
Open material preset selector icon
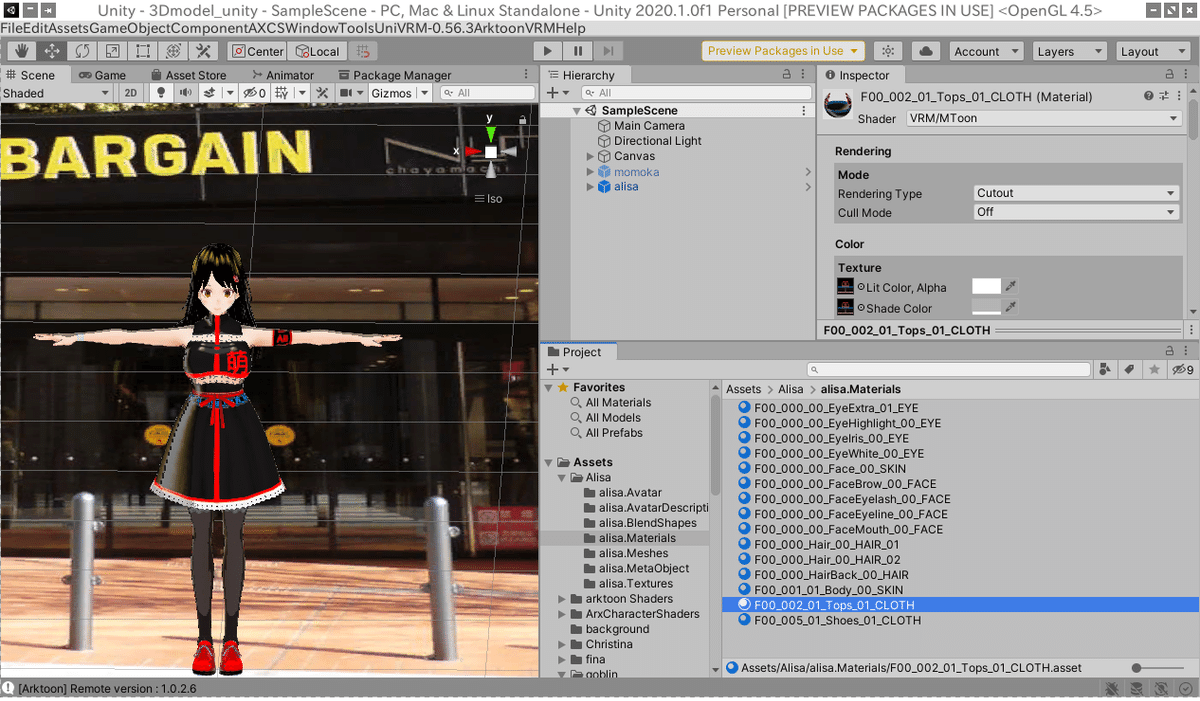tap(1163, 96)
